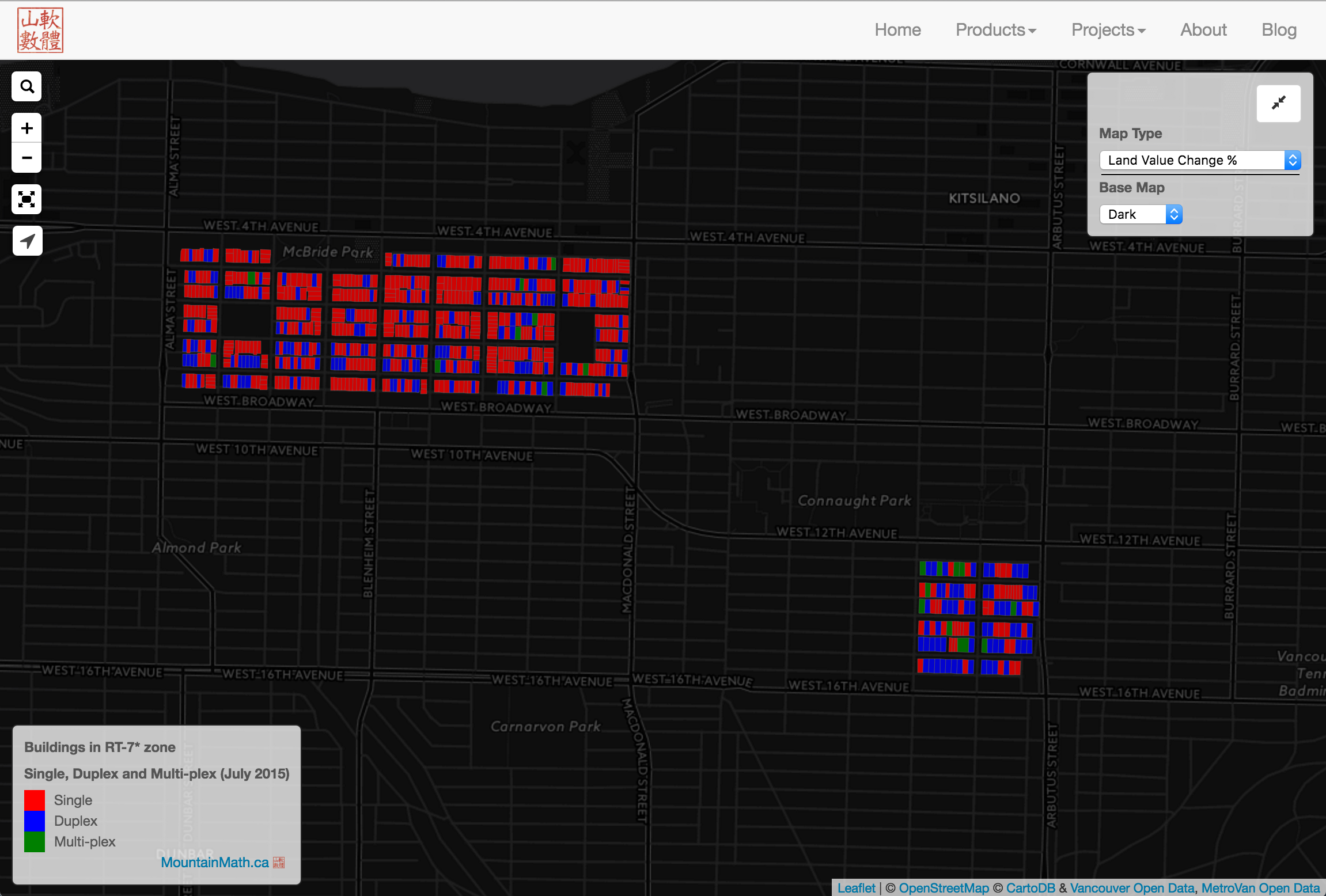Open the Blog page
1326x896 pixels.
pyautogui.click(x=1279, y=30)
